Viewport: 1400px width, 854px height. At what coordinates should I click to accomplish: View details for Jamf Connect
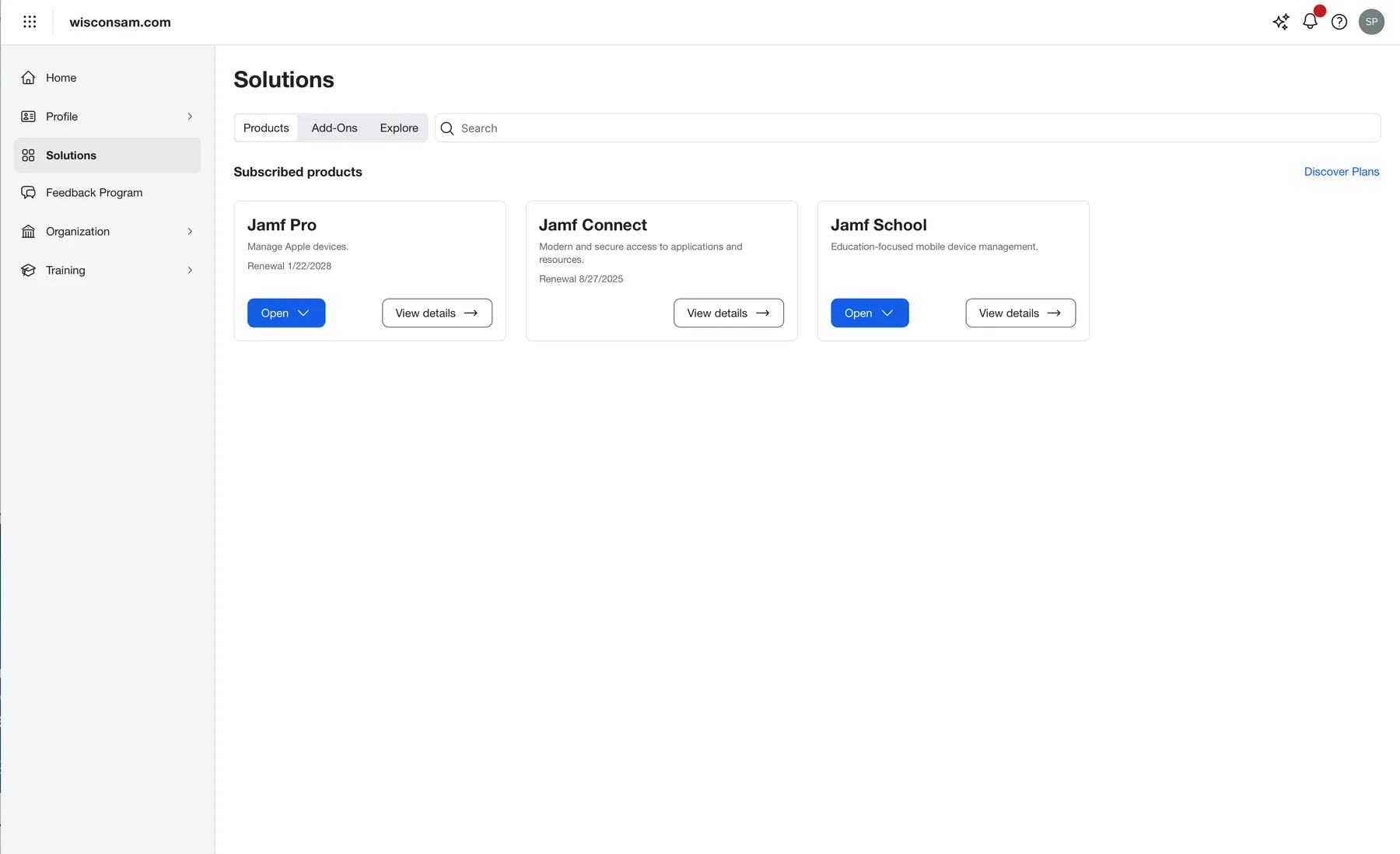pos(729,313)
